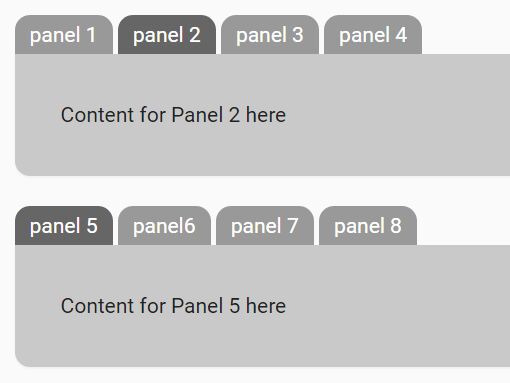
Task: Click the highlighted panel 5 tab
Action: click(x=64, y=226)
